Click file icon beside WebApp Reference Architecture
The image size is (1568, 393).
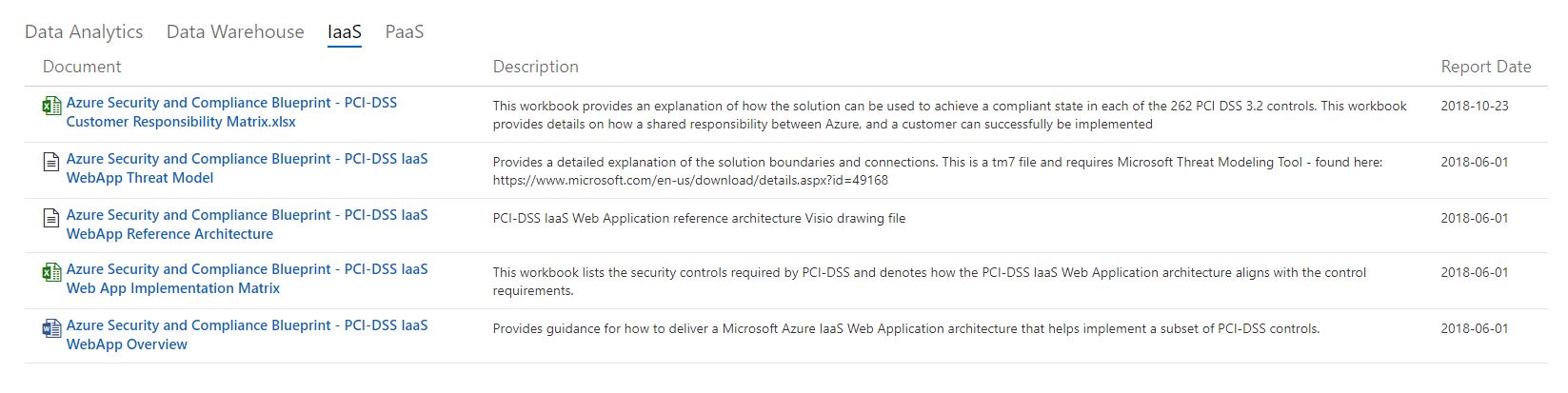coord(51,218)
